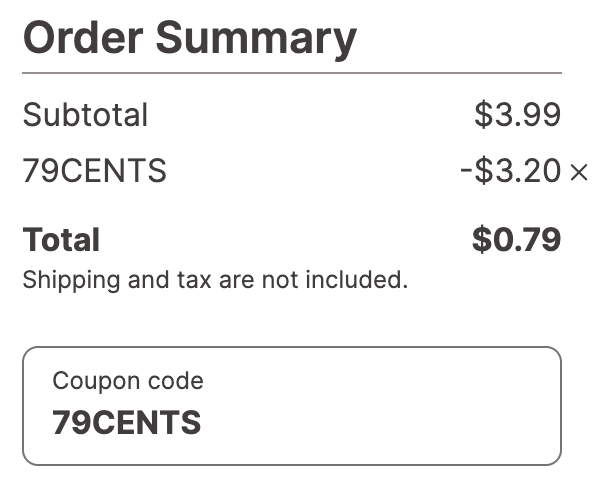604x478 pixels.
Task: Click empty space right of the coupon text in the field
Action: point(400,422)
